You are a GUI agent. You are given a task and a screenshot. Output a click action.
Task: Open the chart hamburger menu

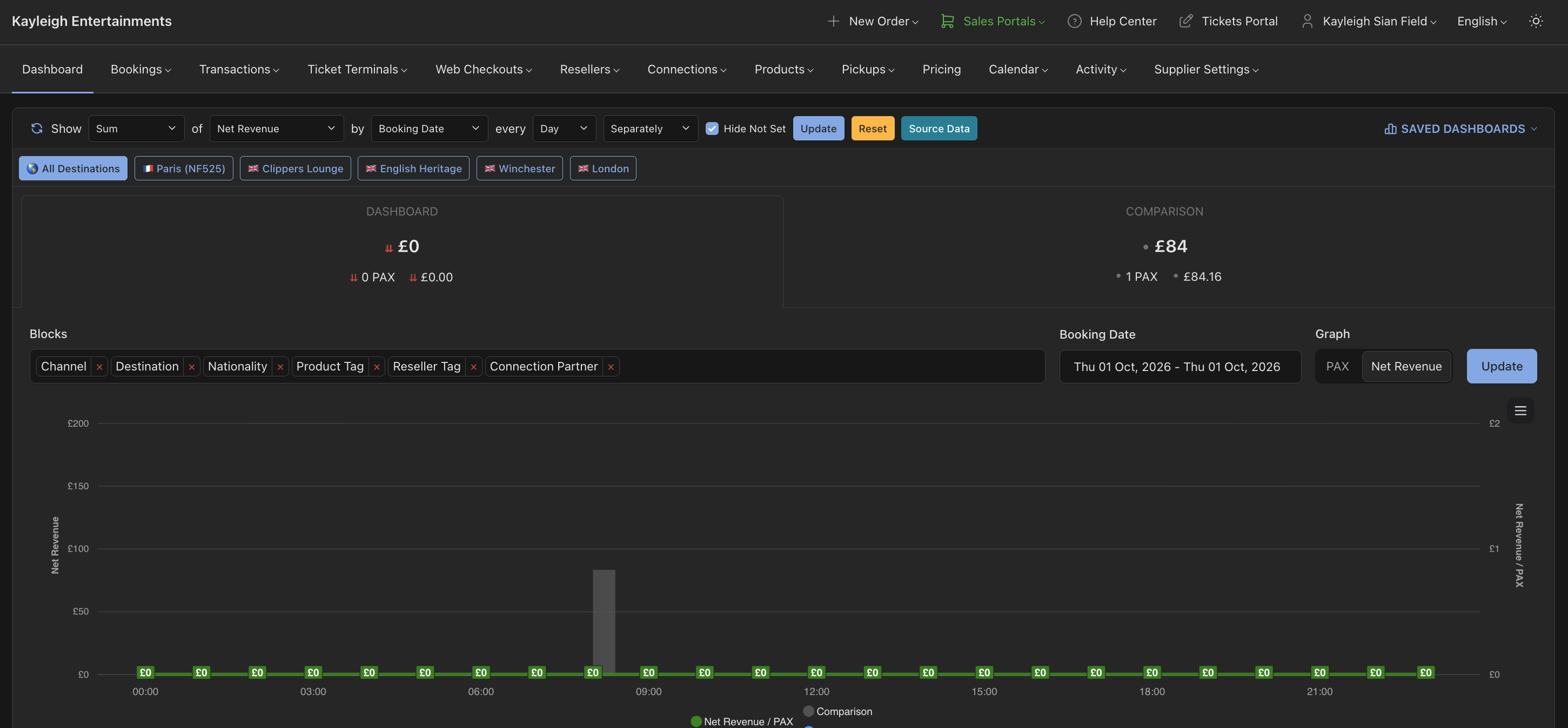click(1520, 411)
